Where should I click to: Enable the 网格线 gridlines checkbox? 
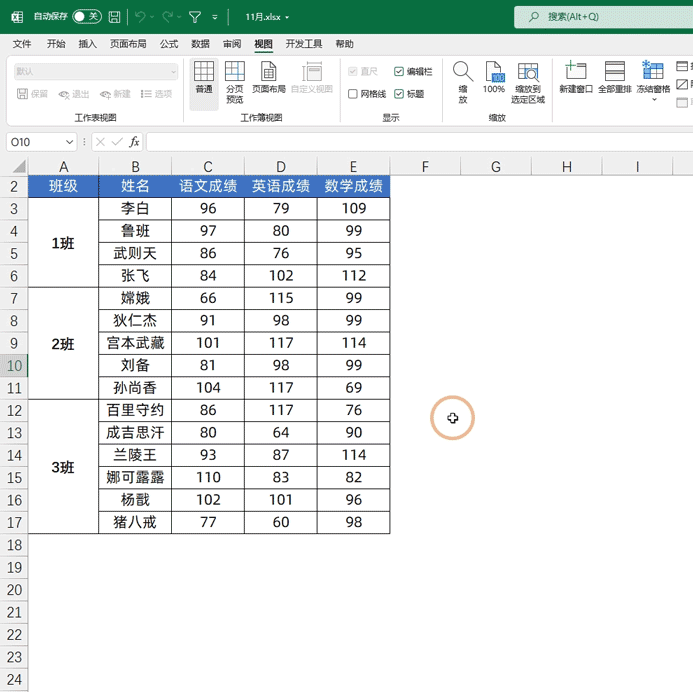coord(353,94)
